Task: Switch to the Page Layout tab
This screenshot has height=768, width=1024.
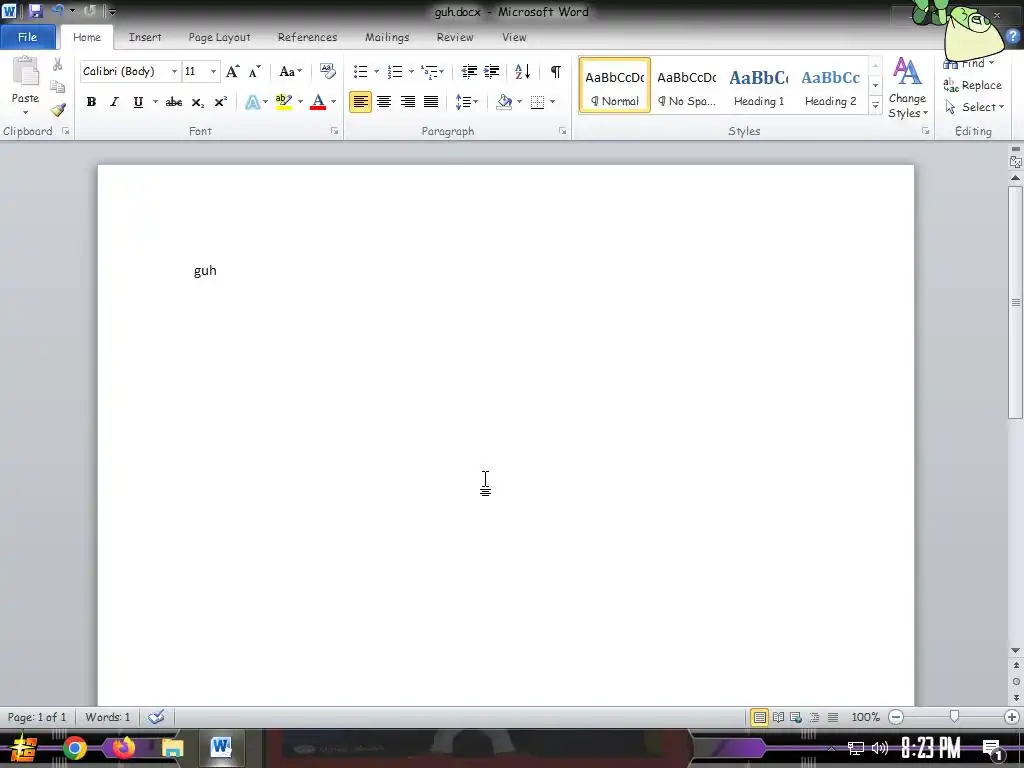Action: coord(219,37)
